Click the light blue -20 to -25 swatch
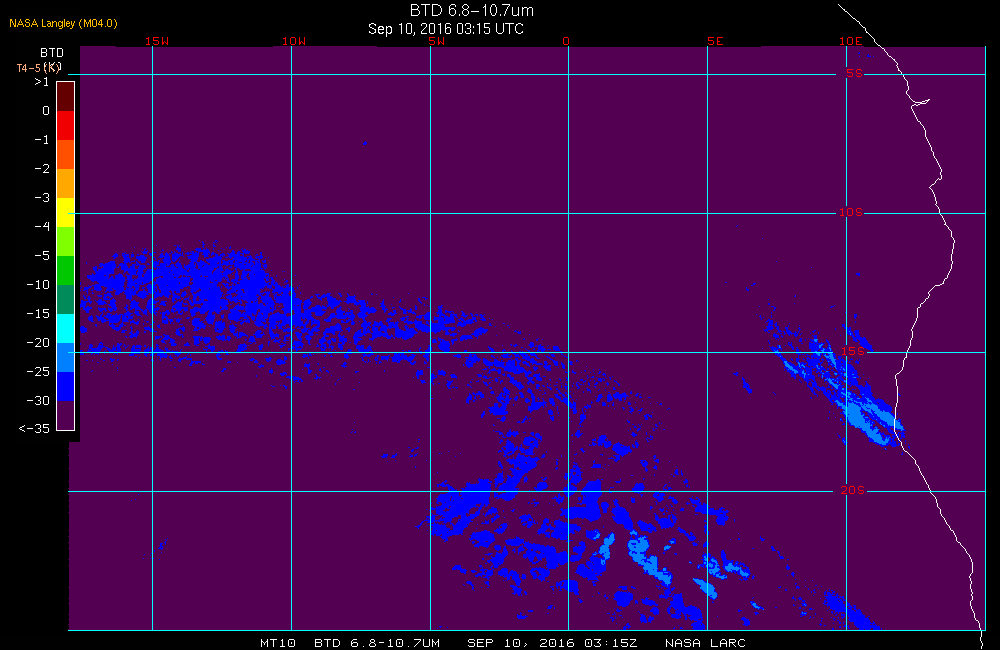 66,357
